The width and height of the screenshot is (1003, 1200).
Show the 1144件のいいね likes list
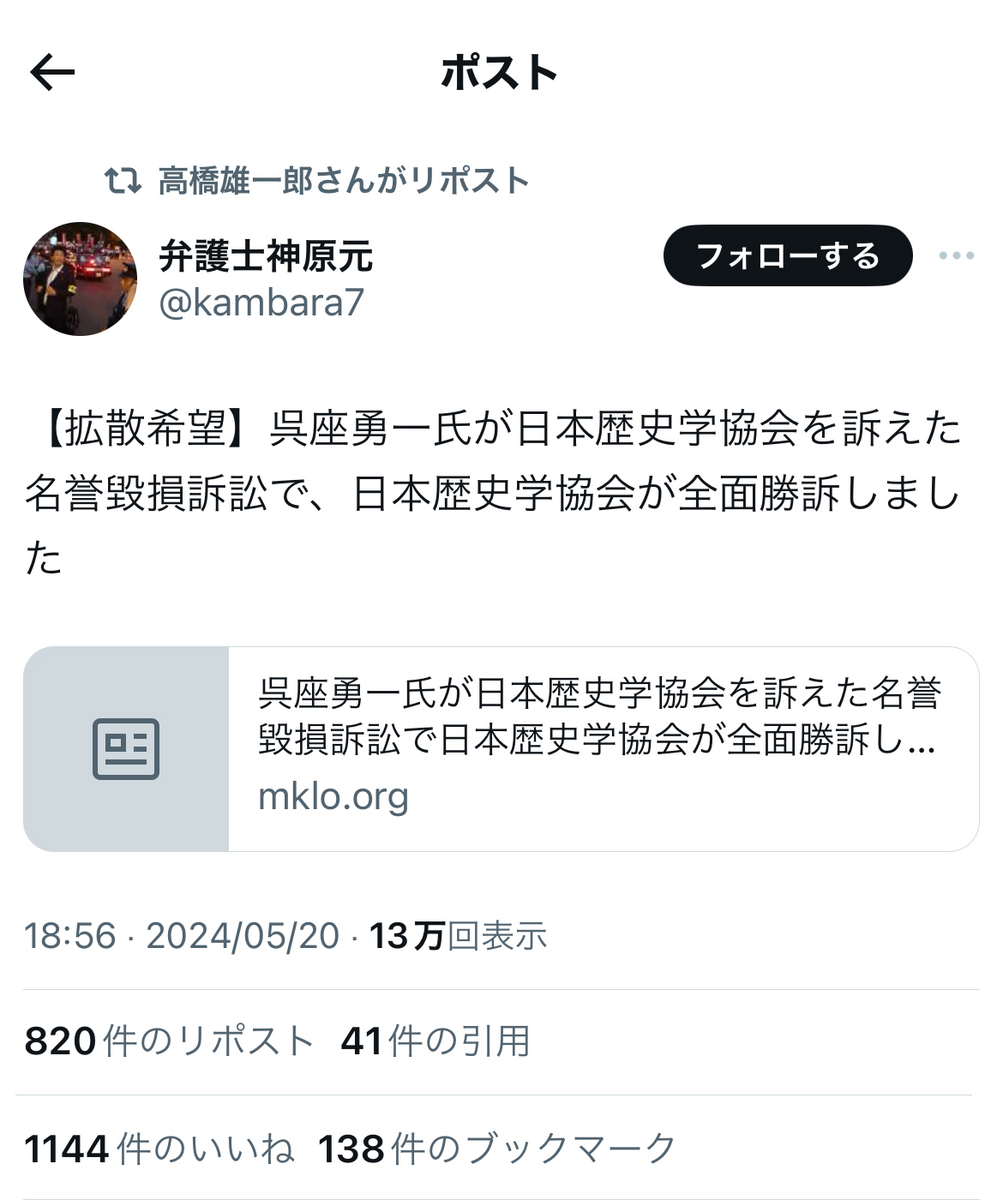tap(159, 1149)
